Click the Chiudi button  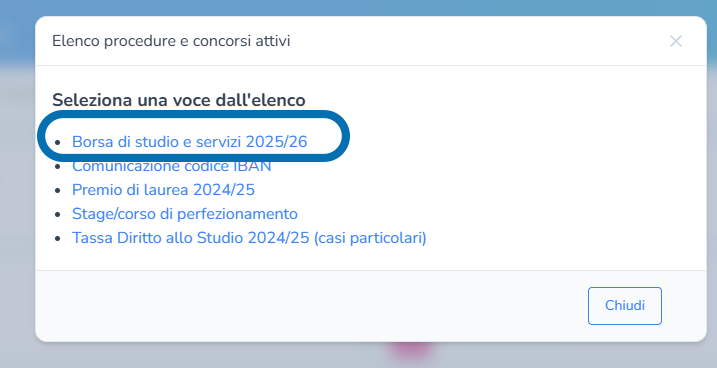pos(625,306)
